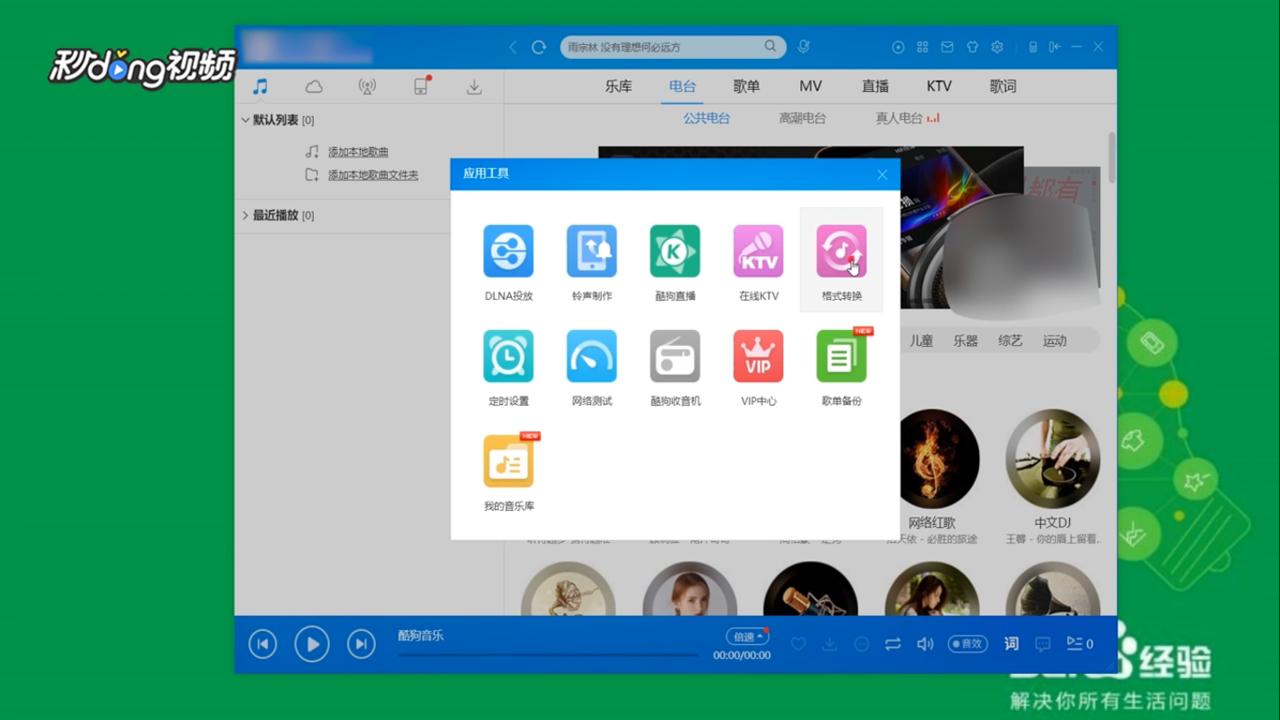Open the mobile device sidebar tab
This screenshot has height=720, width=1280.
(x=421, y=87)
